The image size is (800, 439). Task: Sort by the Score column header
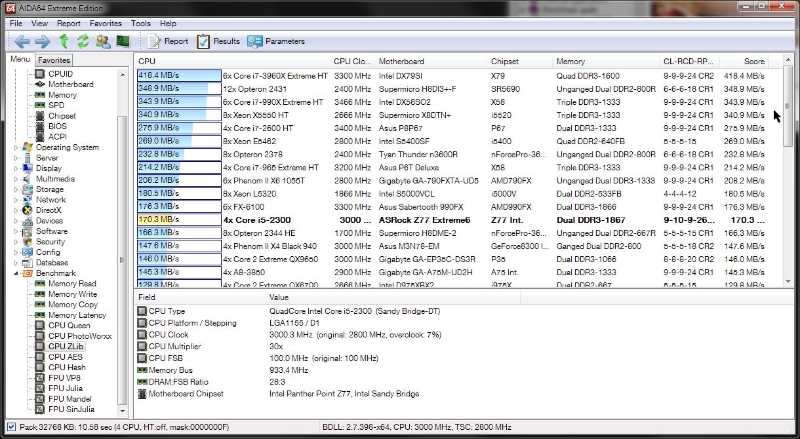coord(744,61)
